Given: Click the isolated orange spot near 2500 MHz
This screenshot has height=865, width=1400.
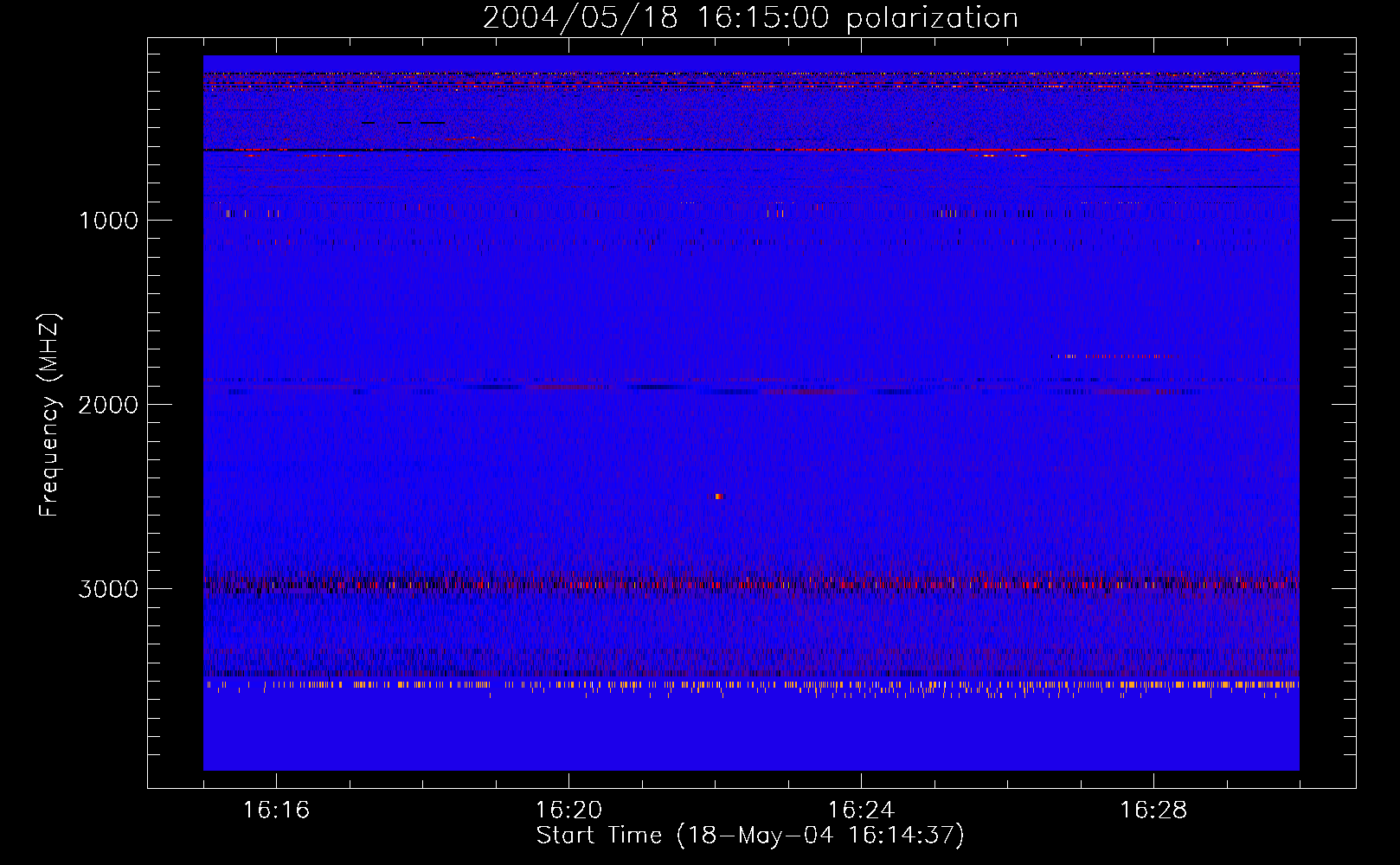Looking at the screenshot, I should click(718, 497).
